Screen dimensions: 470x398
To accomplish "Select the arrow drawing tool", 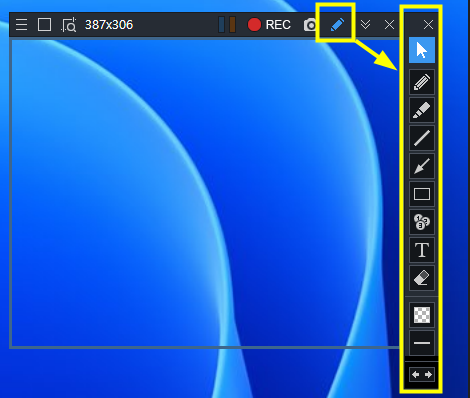I will (x=422, y=166).
